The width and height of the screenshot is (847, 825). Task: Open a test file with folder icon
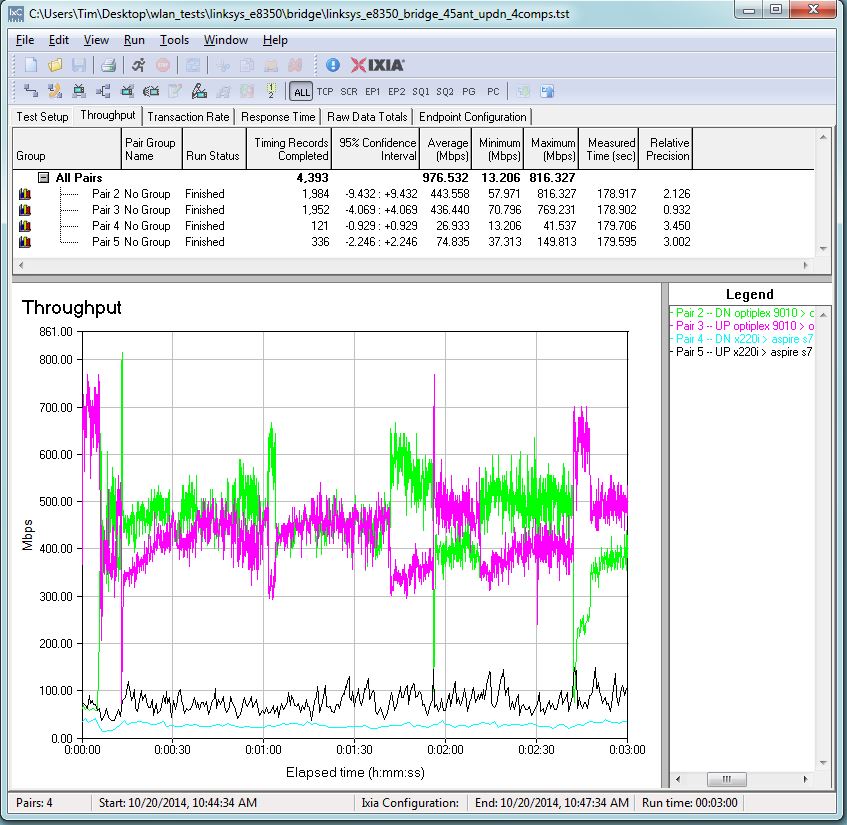pos(55,65)
